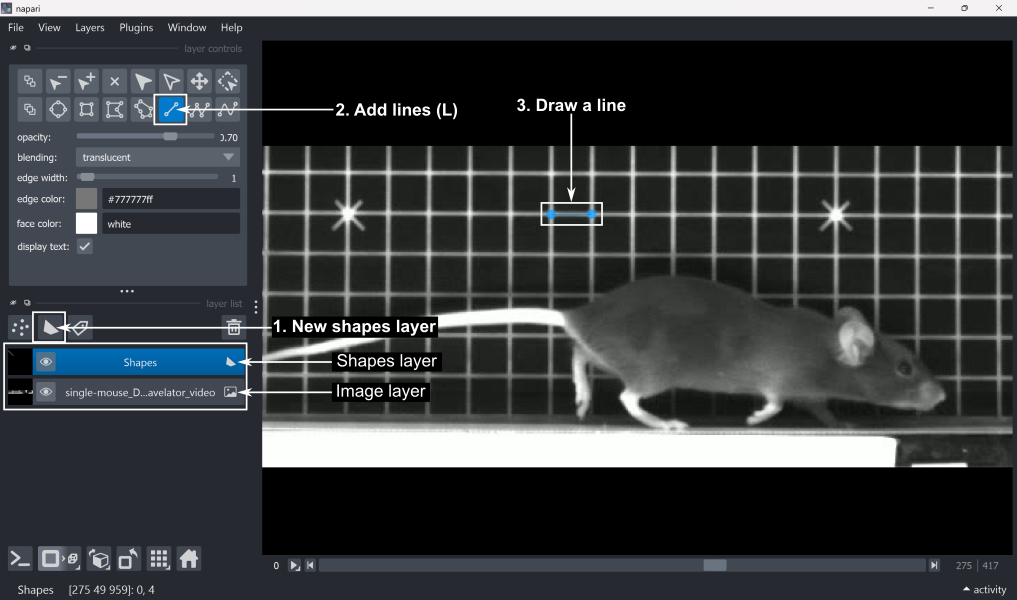Select the Add ellipses tool
1017x600 pixels.
click(x=59, y=109)
